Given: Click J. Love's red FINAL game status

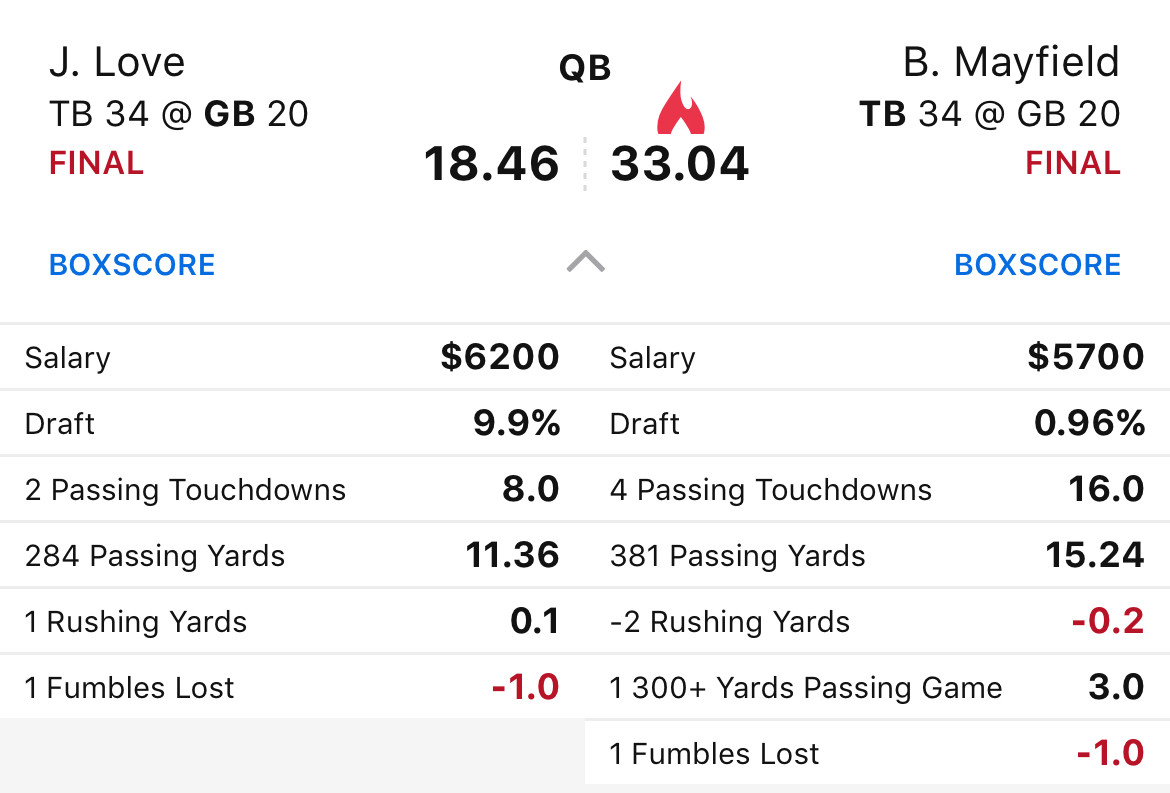Looking at the screenshot, I should [96, 163].
